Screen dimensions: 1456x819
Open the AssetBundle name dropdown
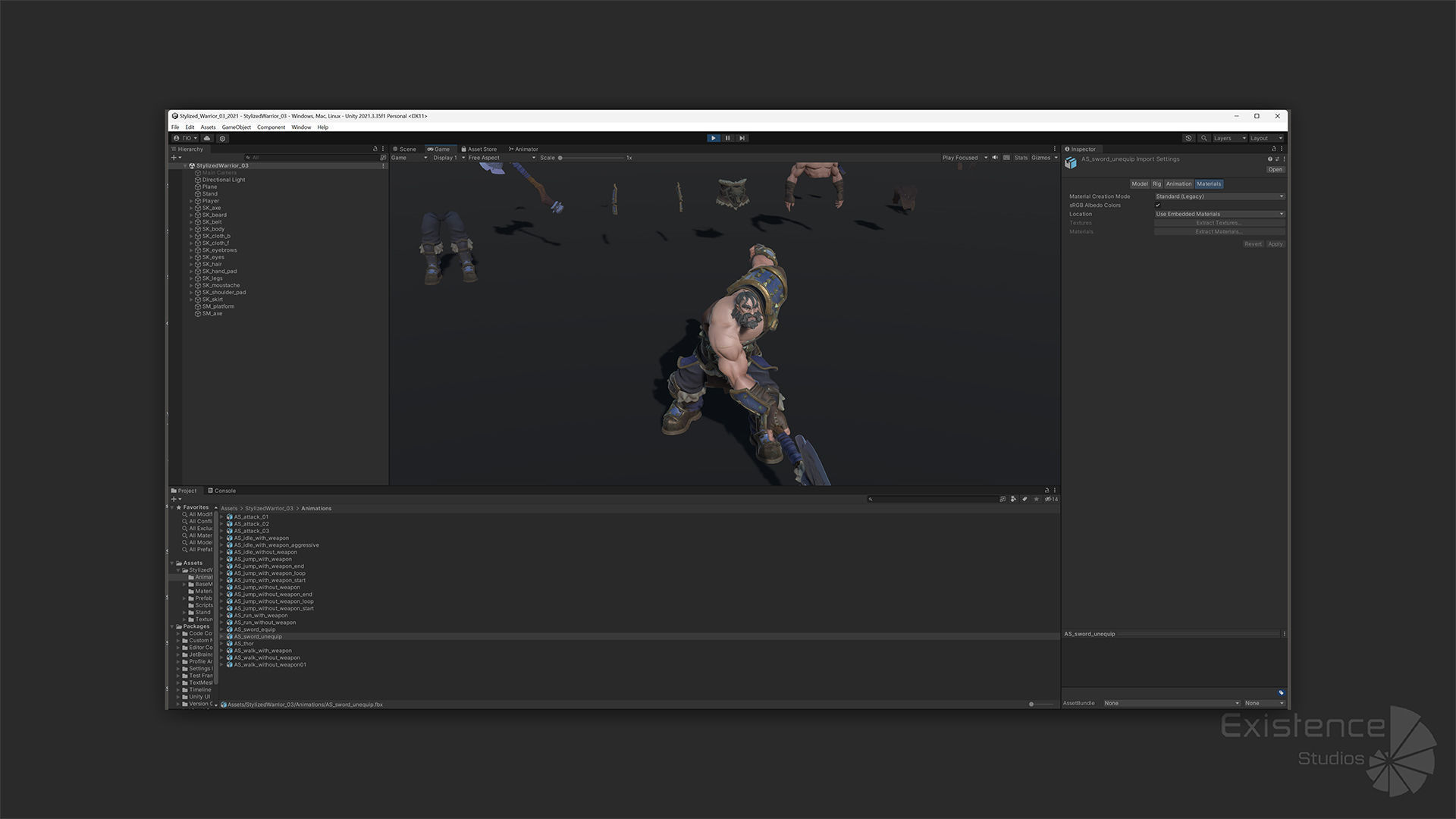[1172, 703]
